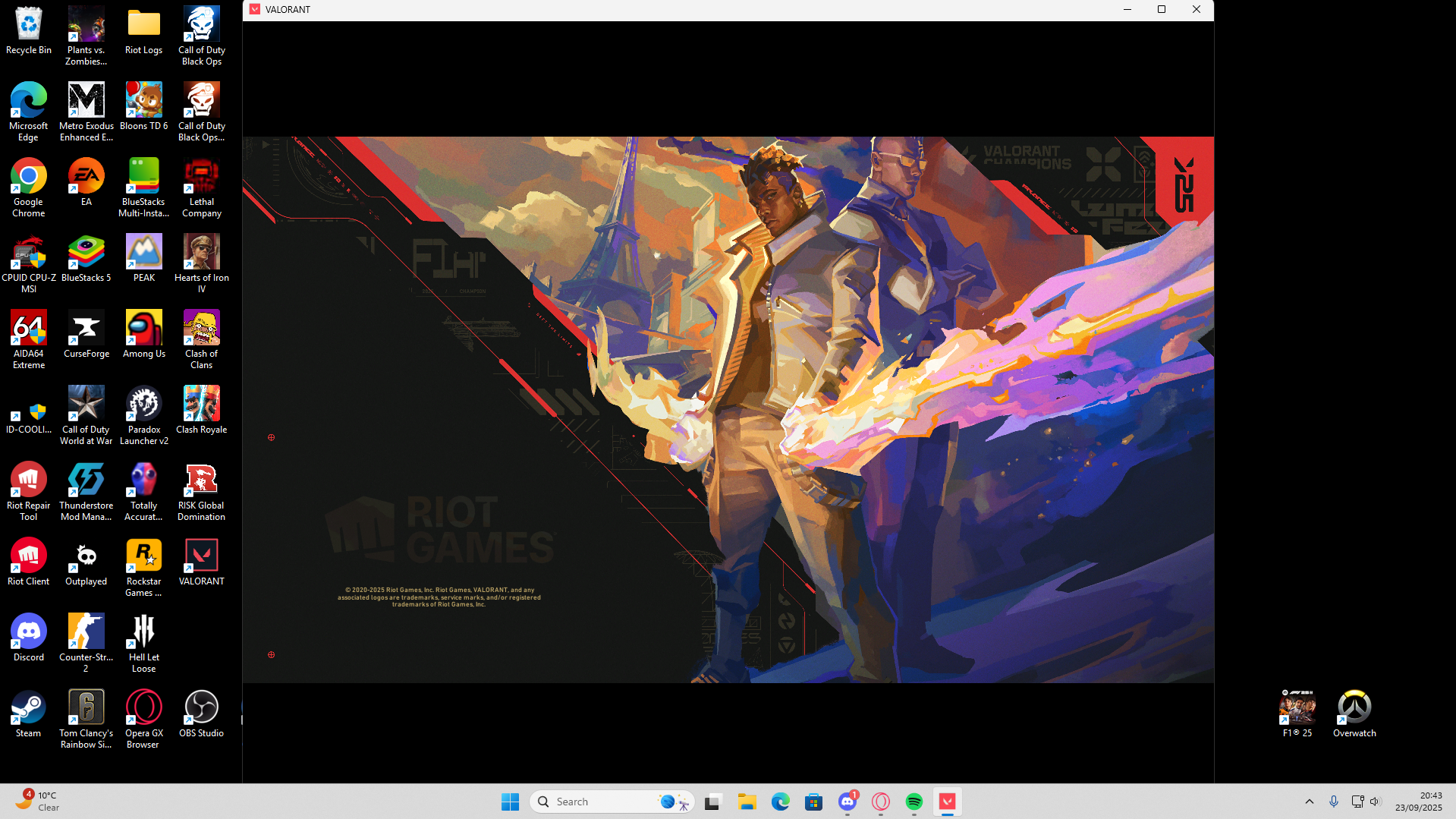Image resolution: width=1456 pixels, height=819 pixels.
Task: Select the EA app shortcut
Action: click(x=86, y=184)
